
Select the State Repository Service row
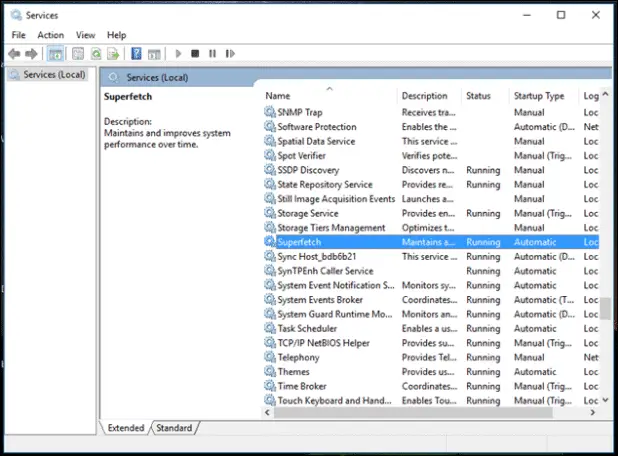click(431, 184)
